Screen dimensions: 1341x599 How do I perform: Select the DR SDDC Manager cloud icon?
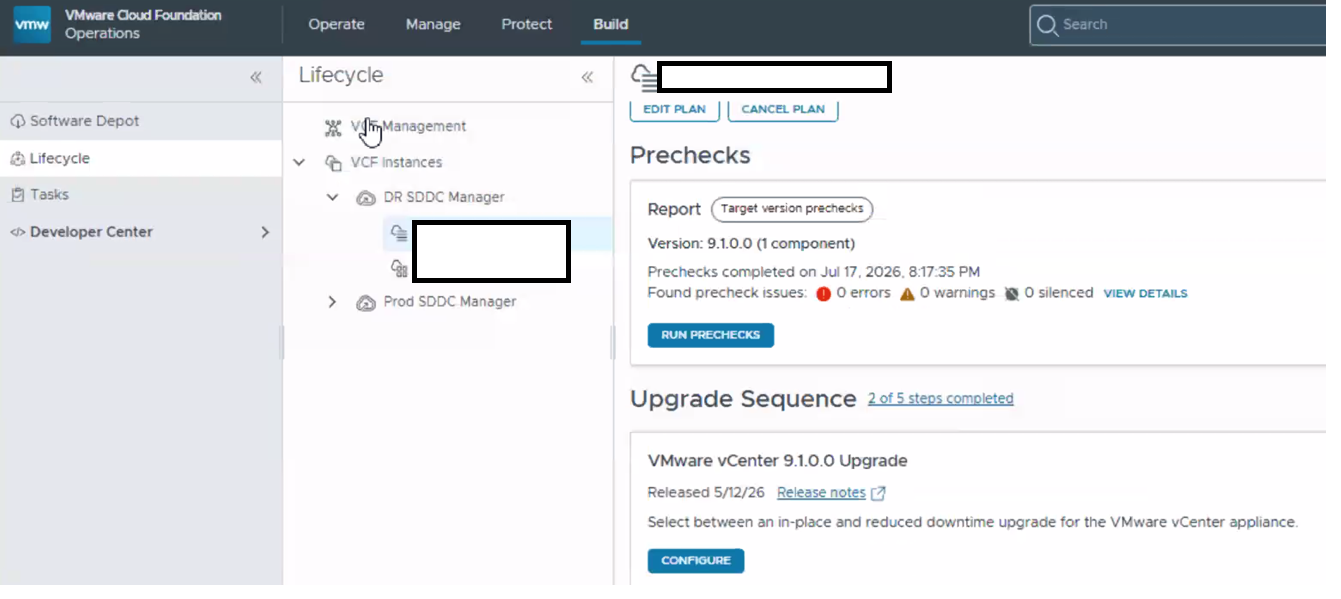[366, 198]
